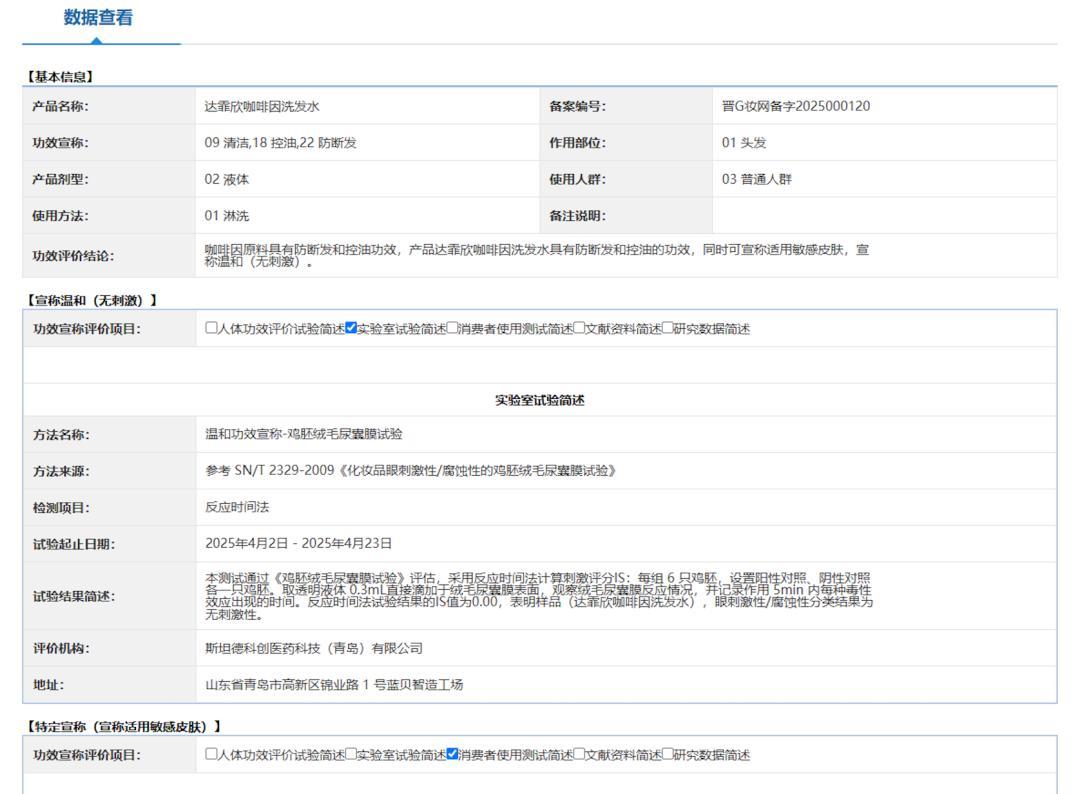Tick 消费者使用测试简述 in 宣称温和 section
The width and height of the screenshot is (1080, 794).
coord(452,328)
